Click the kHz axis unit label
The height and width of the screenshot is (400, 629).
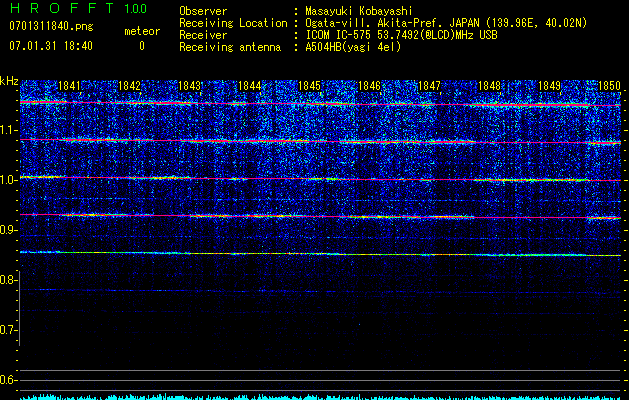[9, 81]
